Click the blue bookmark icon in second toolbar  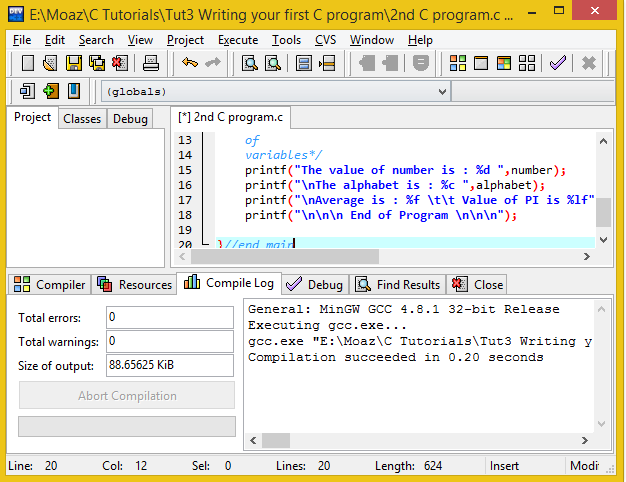pyautogui.click(x=73, y=91)
